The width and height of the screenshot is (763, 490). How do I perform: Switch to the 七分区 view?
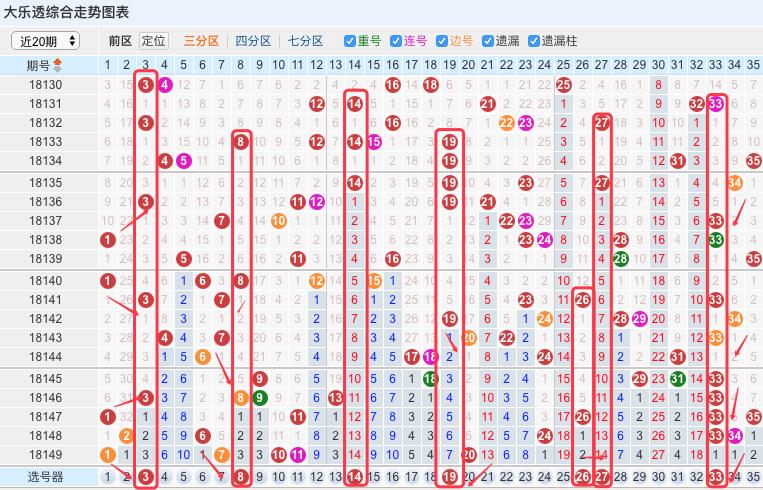[305, 41]
